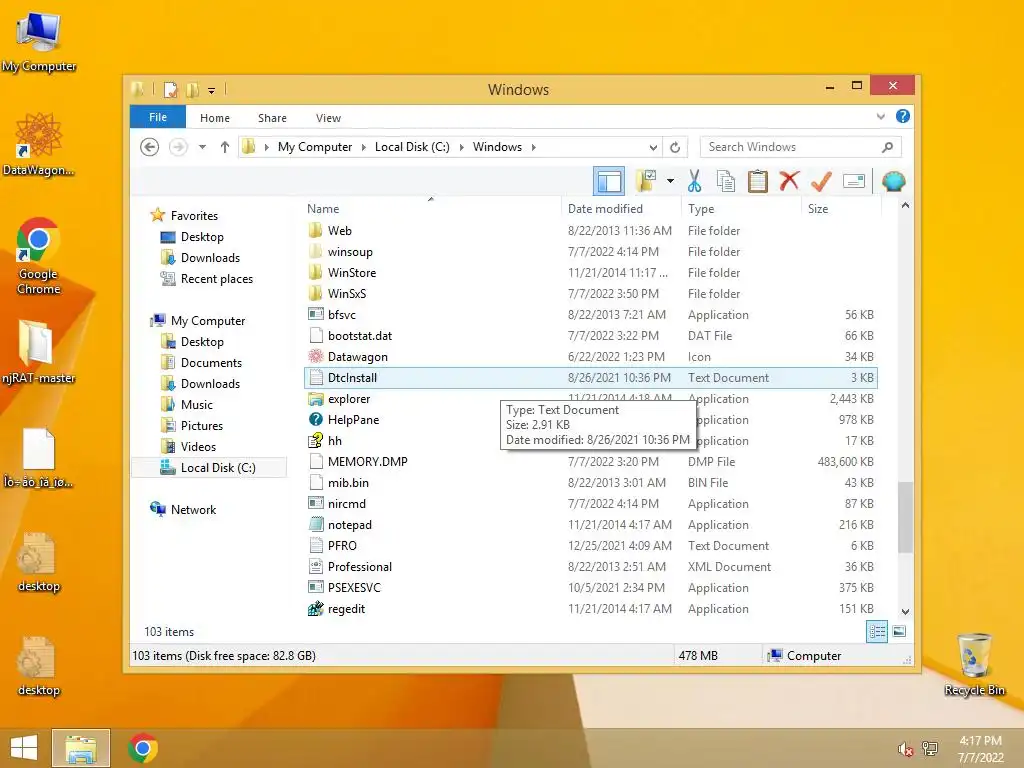Open Recycle Bin desktop icon
The width and height of the screenshot is (1024, 768).
pyautogui.click(x=974, y=664)
